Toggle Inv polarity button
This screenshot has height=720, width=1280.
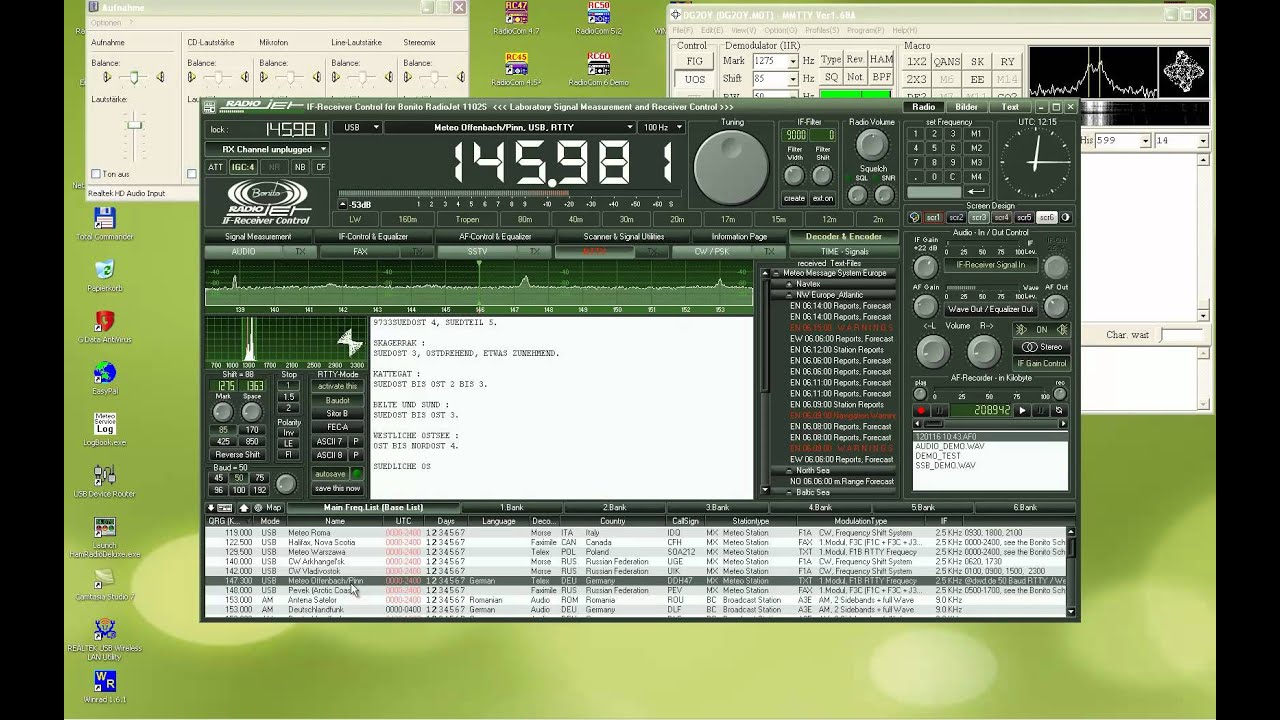(288, 432)
